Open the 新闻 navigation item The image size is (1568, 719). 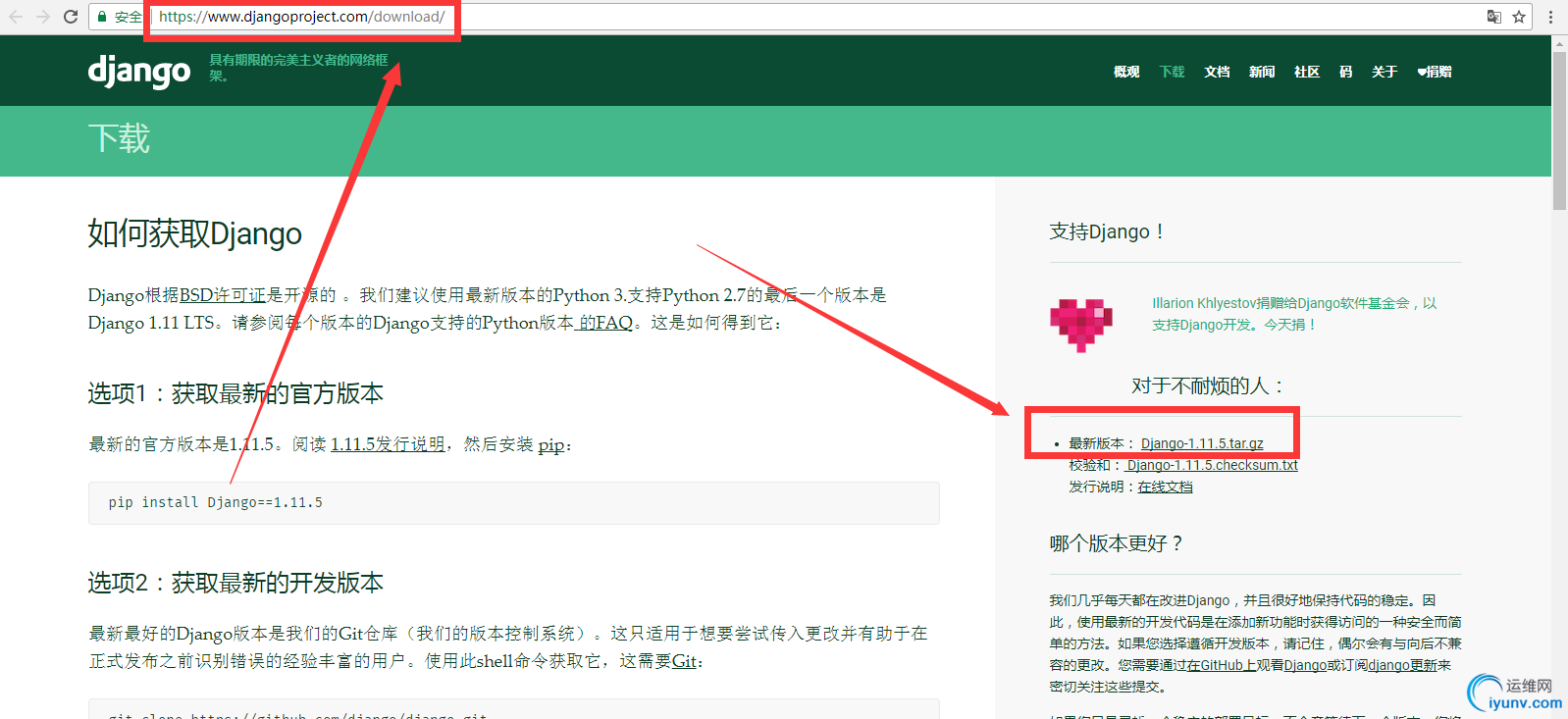click(x=1262, y=72)
